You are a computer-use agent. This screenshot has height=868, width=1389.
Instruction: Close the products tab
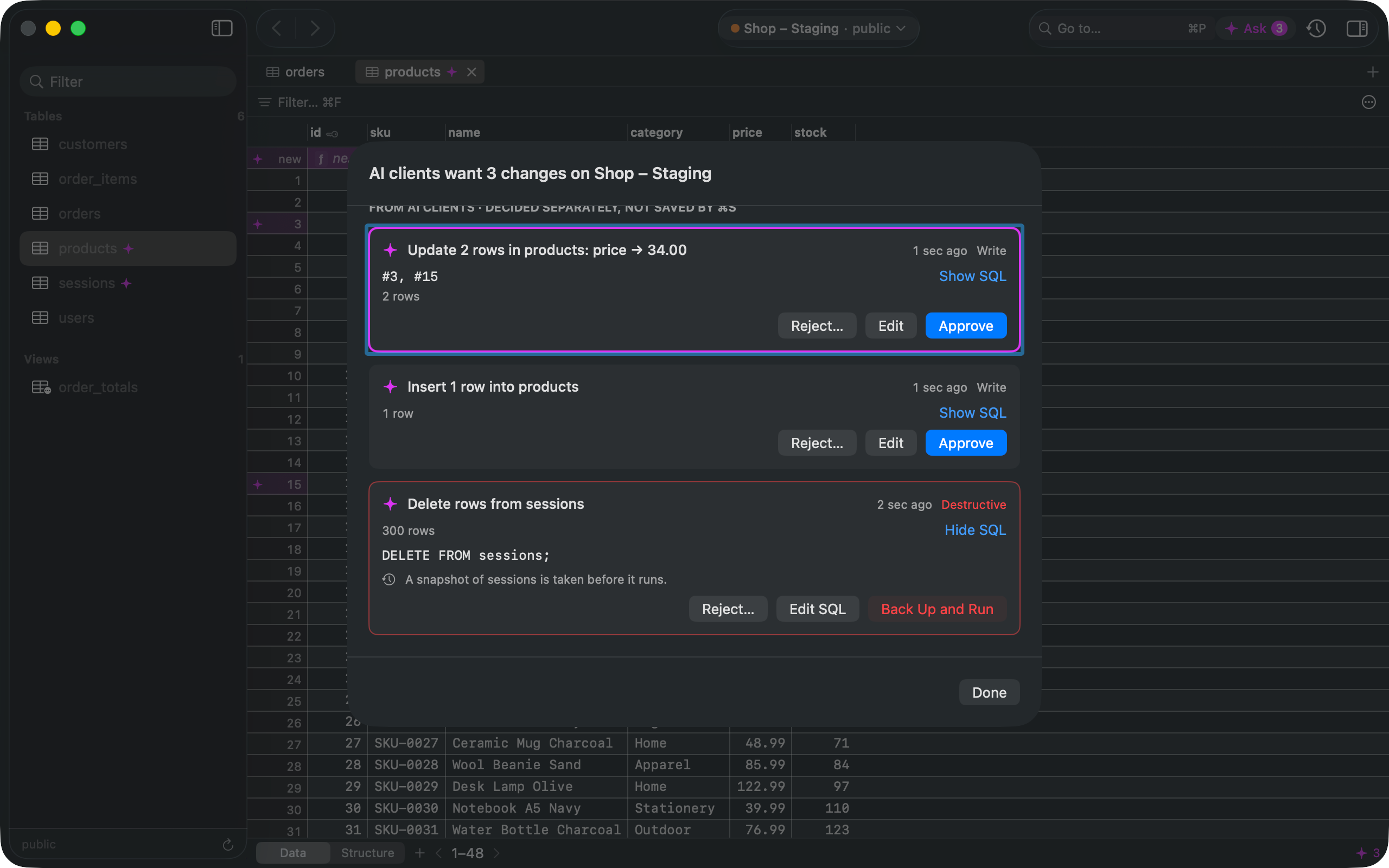tap(471, 72)
